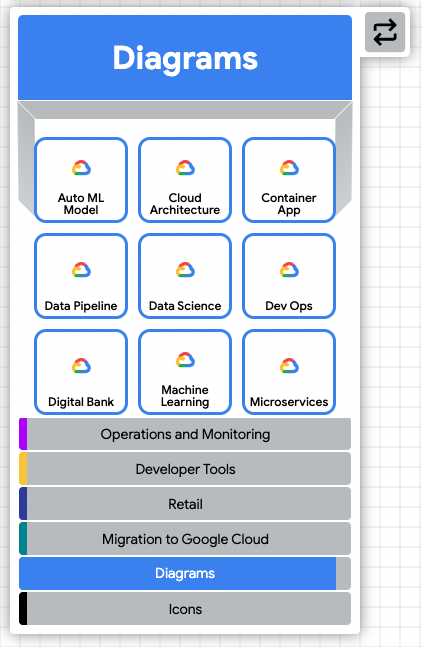This screenshot has width=422, height=647.
Task: Open the Data Science diagram tile
Action: (x=185, y=276)
